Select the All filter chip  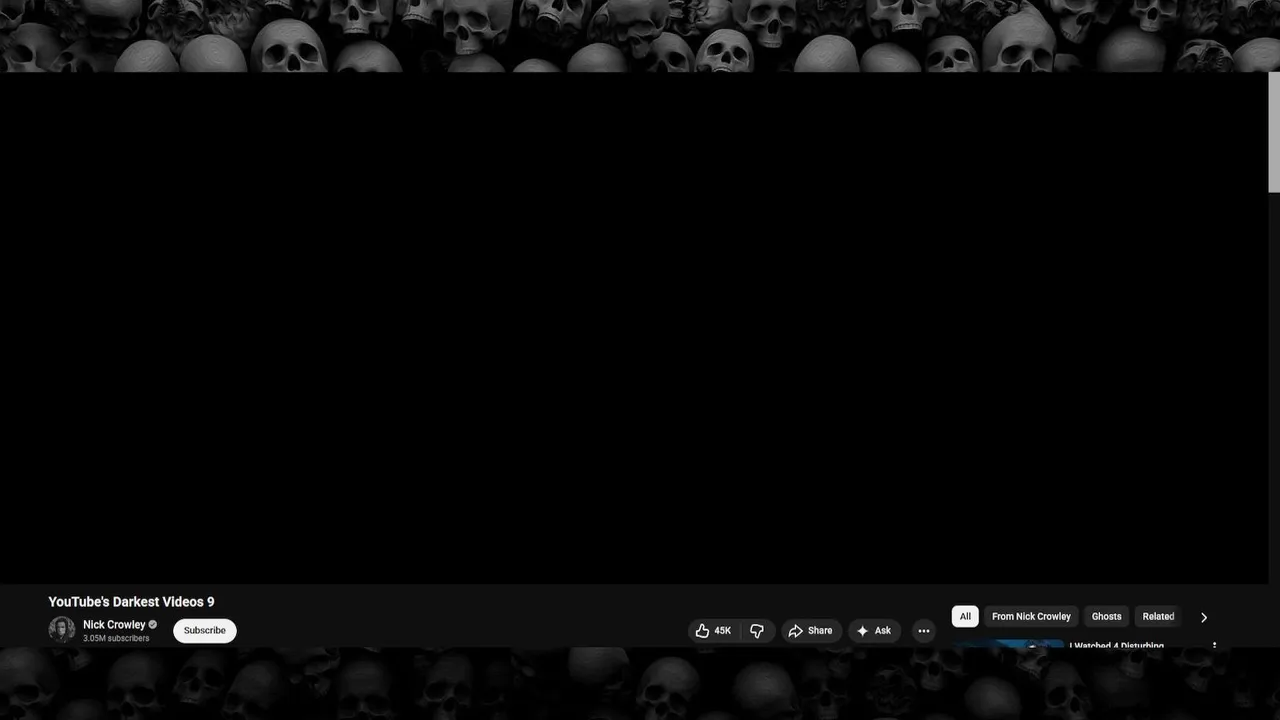point(965,617)
